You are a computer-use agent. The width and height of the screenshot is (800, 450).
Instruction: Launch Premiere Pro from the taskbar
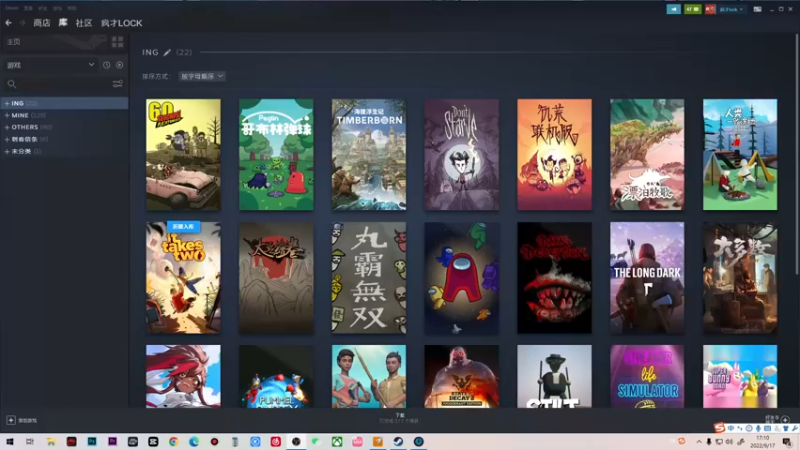112,441
